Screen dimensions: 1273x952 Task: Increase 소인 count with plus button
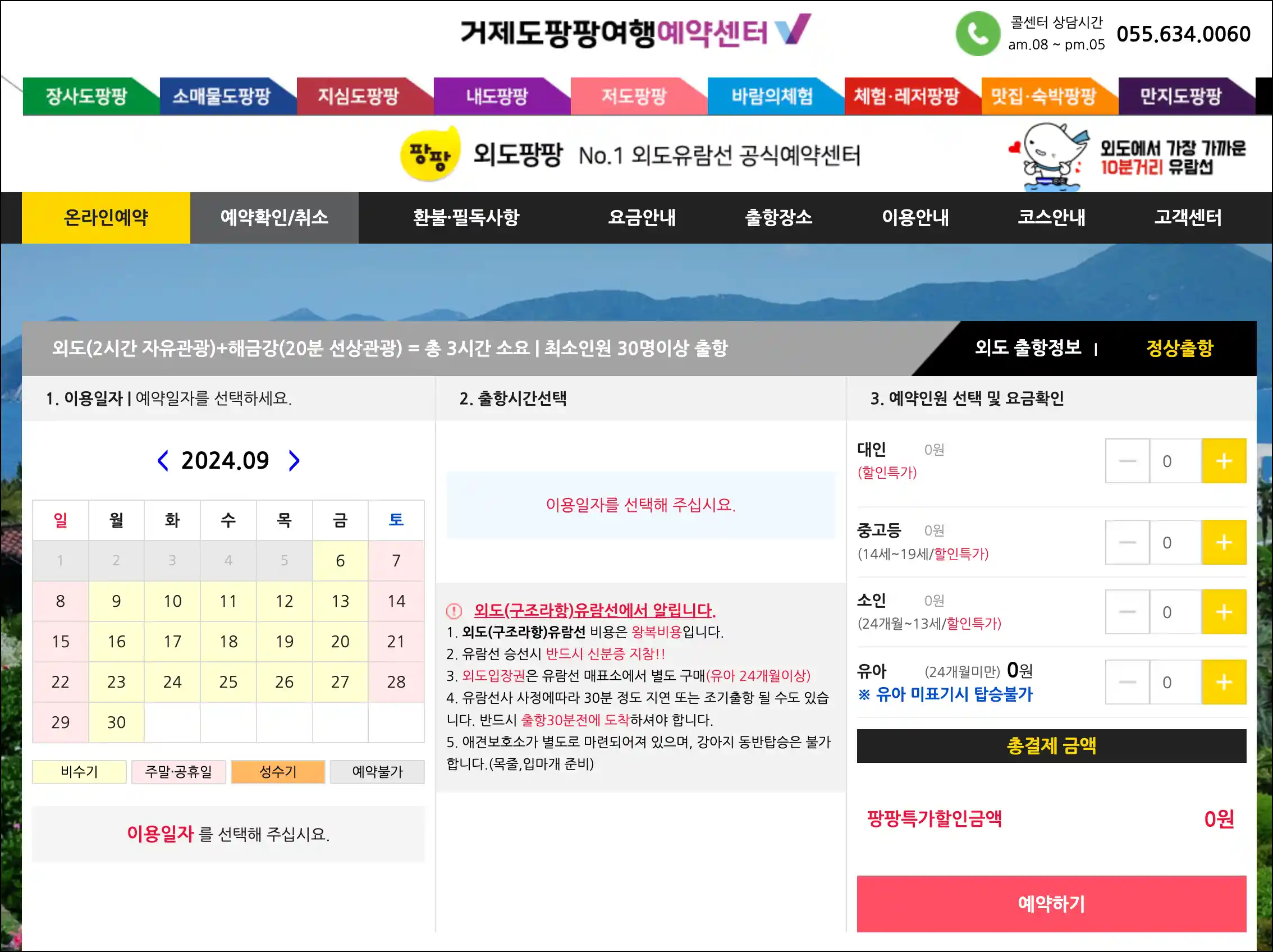click(1224, 612)
